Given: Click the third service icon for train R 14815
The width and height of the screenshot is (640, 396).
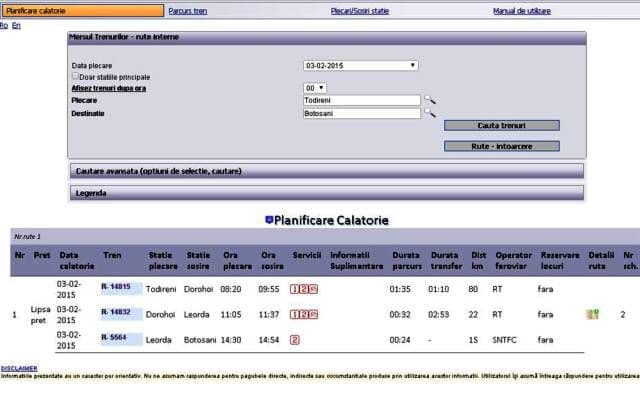Looking at the screenshot, I should tap(313, 289).
